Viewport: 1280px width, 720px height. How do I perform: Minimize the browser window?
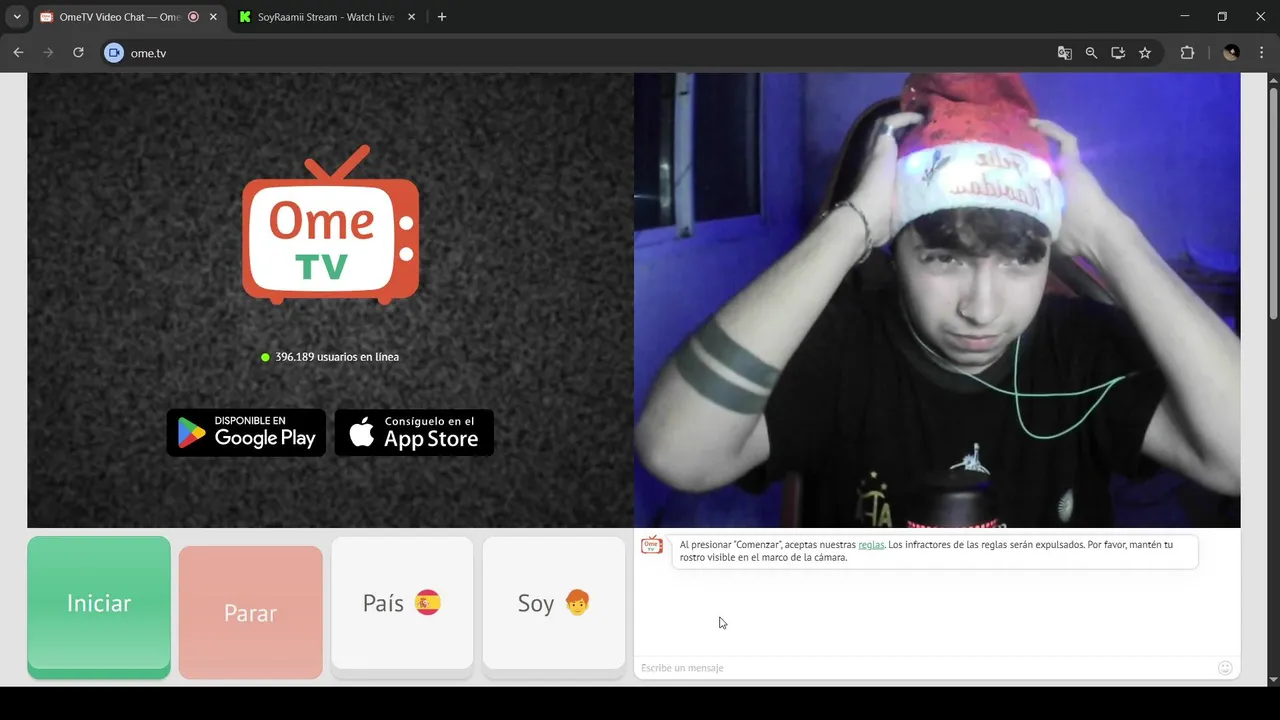click(x=1185, y=16)
